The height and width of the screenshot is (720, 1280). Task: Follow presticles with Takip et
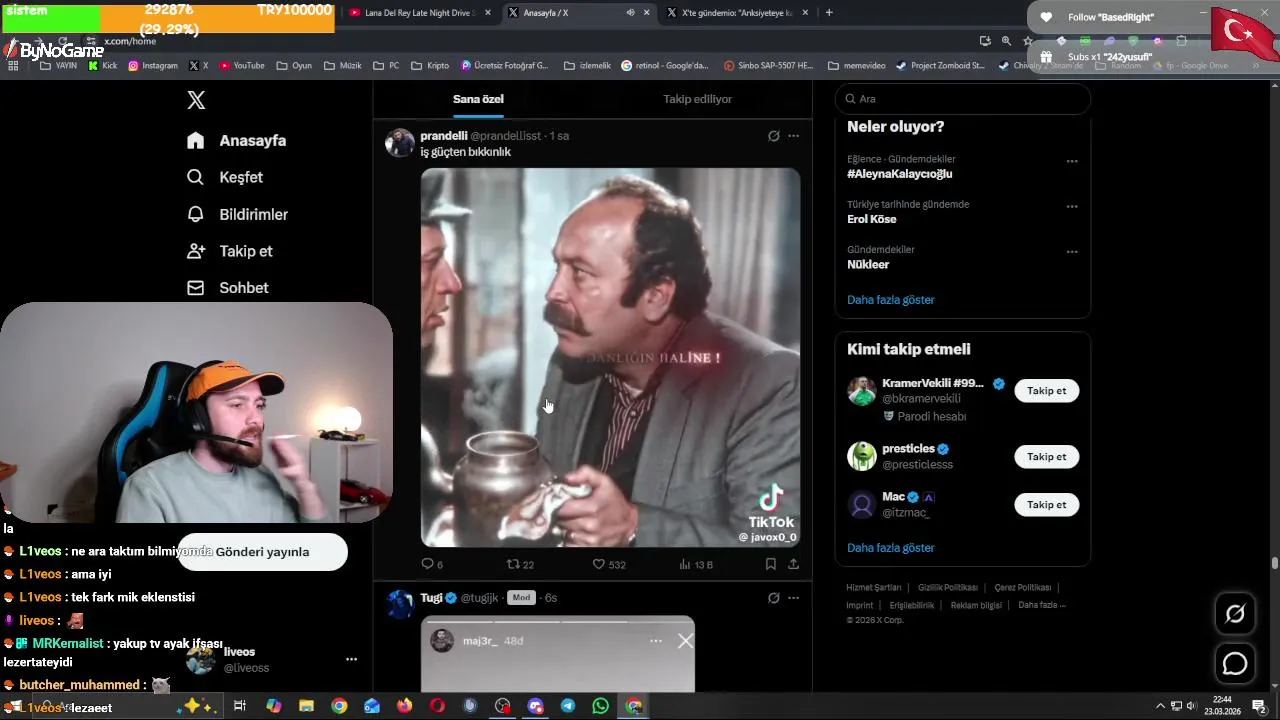[1046, 457]
